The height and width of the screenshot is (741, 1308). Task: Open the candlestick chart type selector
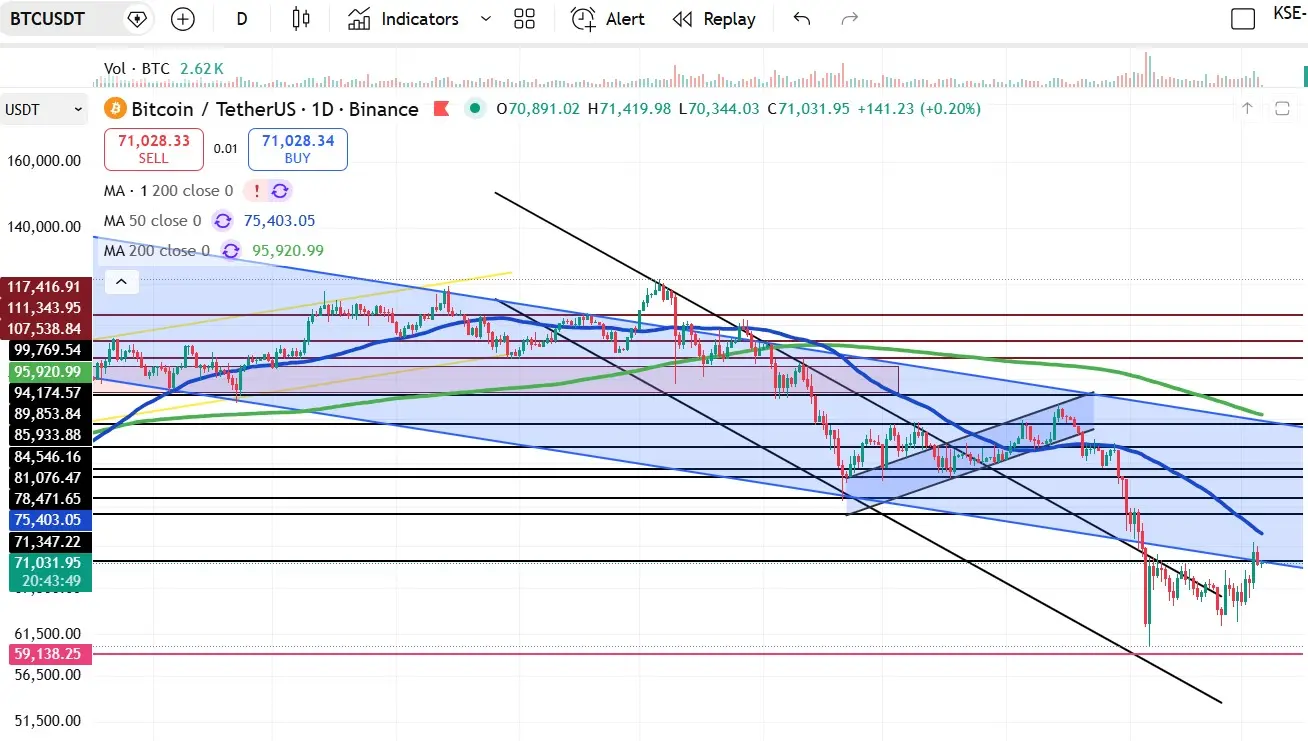(301, 19)
